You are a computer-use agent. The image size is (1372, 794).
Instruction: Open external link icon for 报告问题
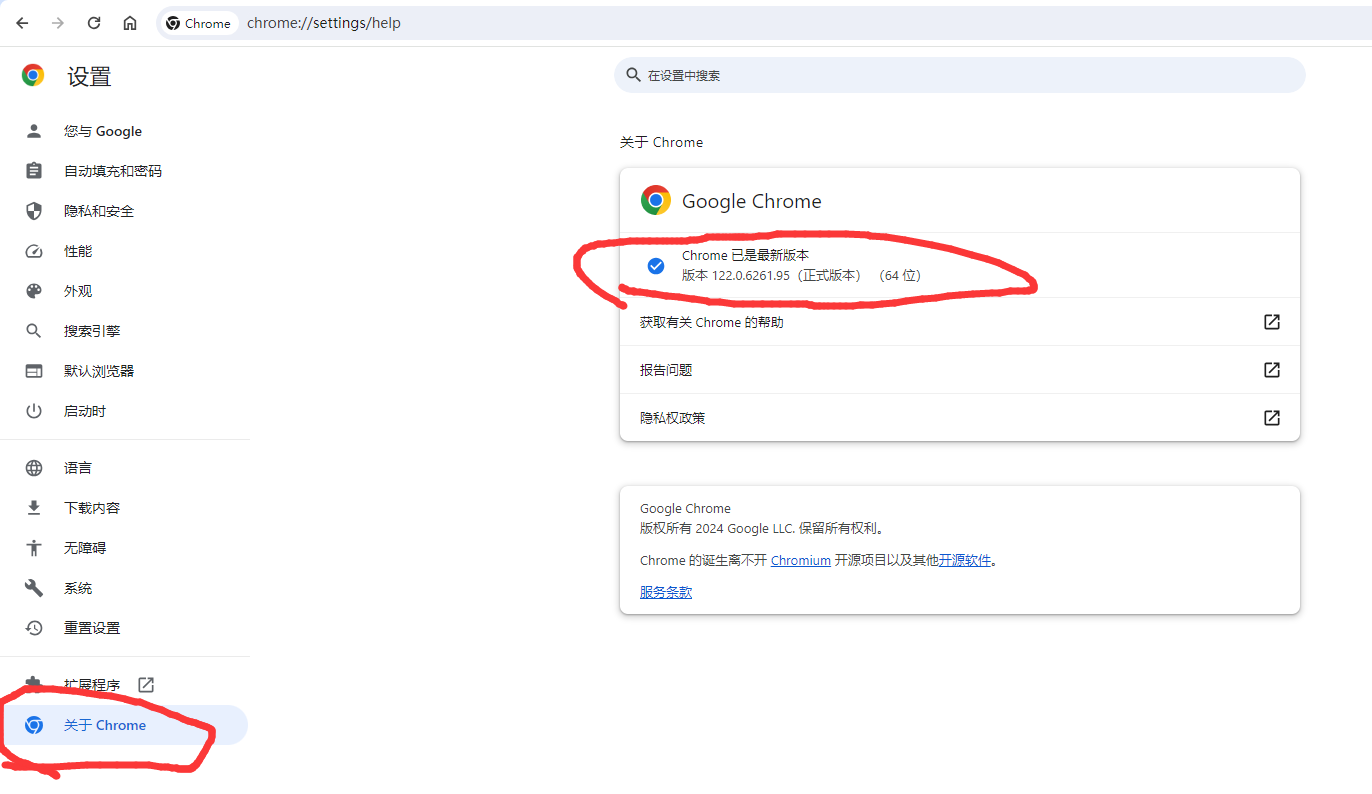(1272, 370)
